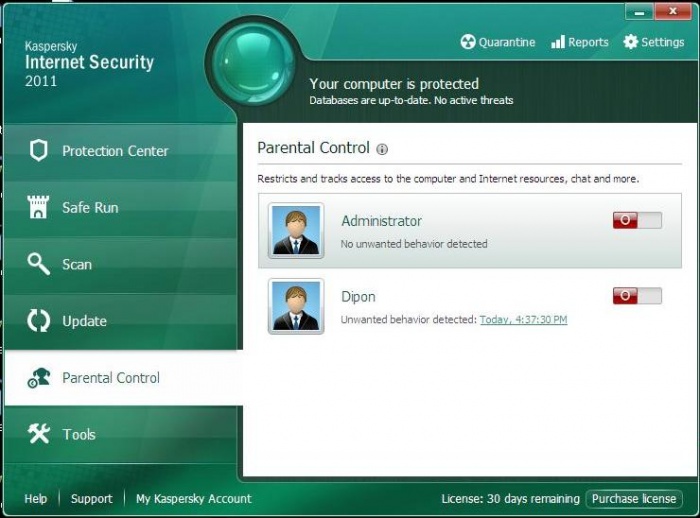Click the Update circular arrows icon

pyautogui.click(x=38, y=321)
